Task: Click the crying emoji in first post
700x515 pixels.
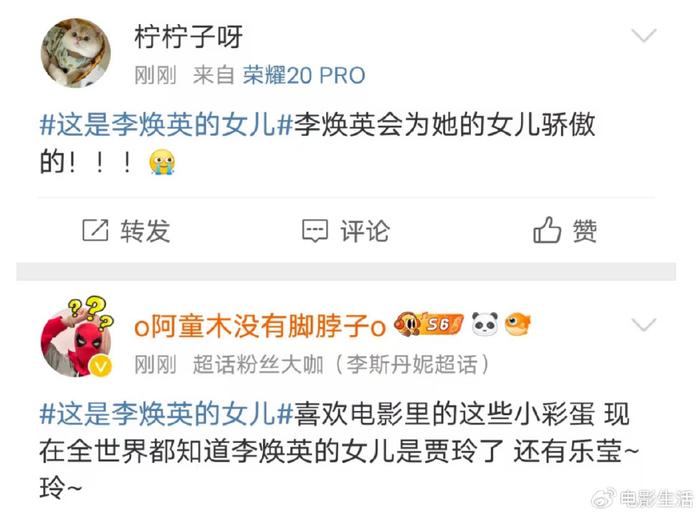Action: [162, 162]
